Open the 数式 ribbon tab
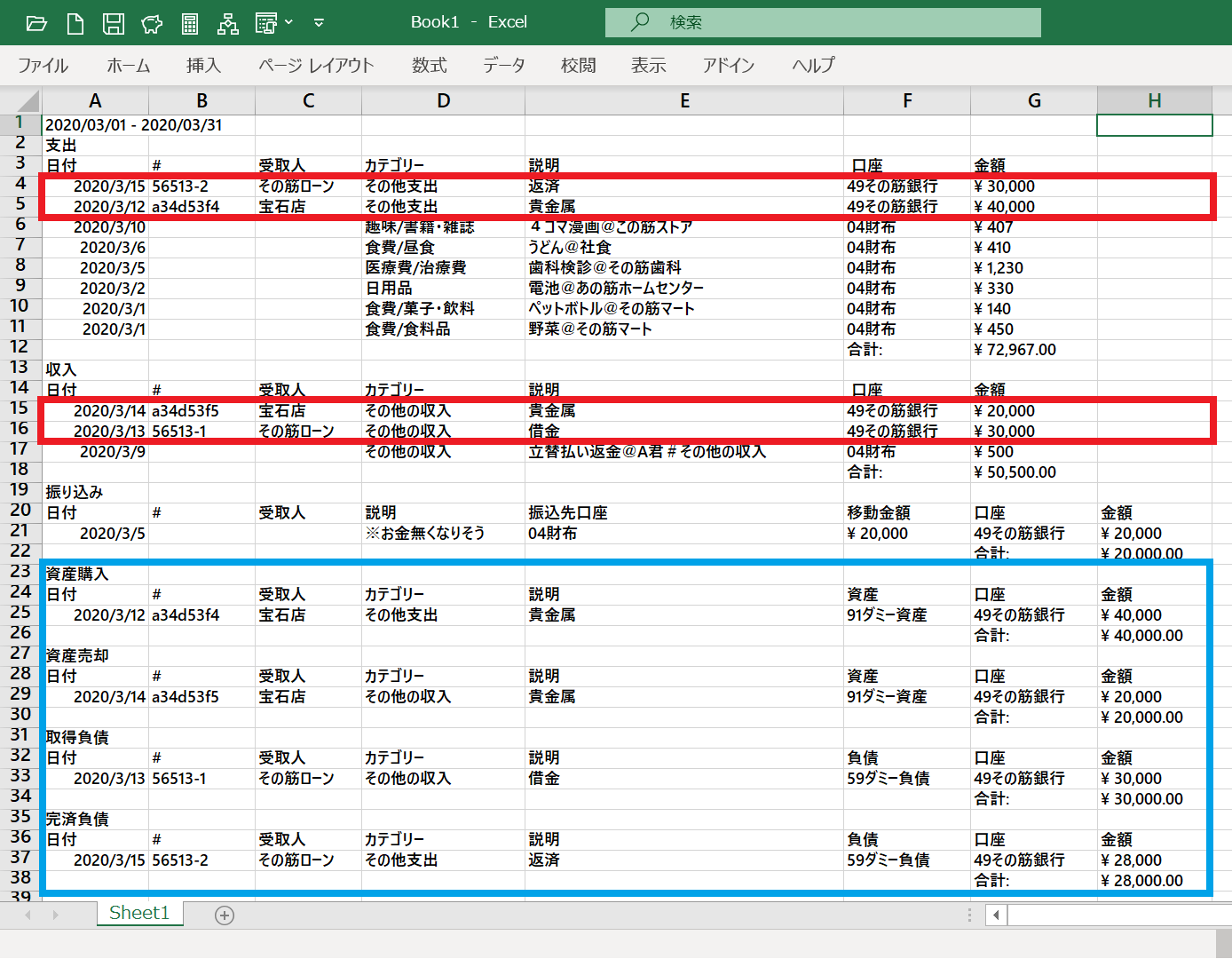The width and height of the screenshot is (1232, 959). pyautogui.click(x=429, y=65)
